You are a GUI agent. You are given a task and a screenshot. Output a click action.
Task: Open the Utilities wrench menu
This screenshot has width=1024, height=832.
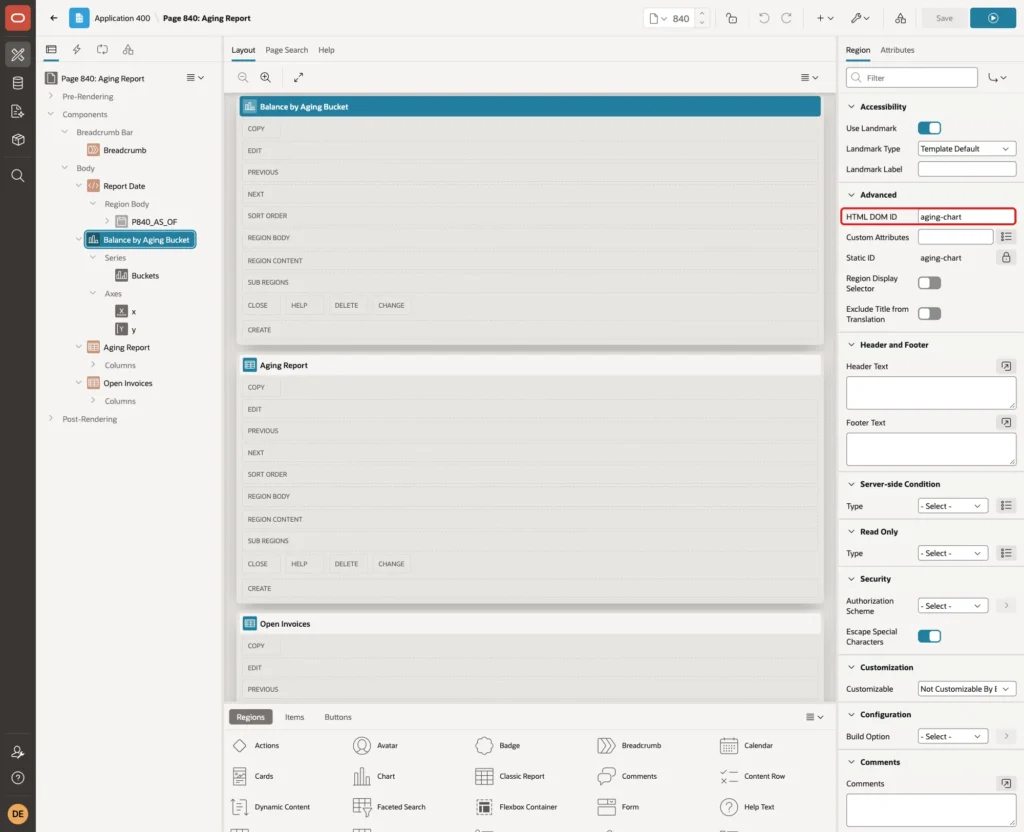[x=860, y=18]
